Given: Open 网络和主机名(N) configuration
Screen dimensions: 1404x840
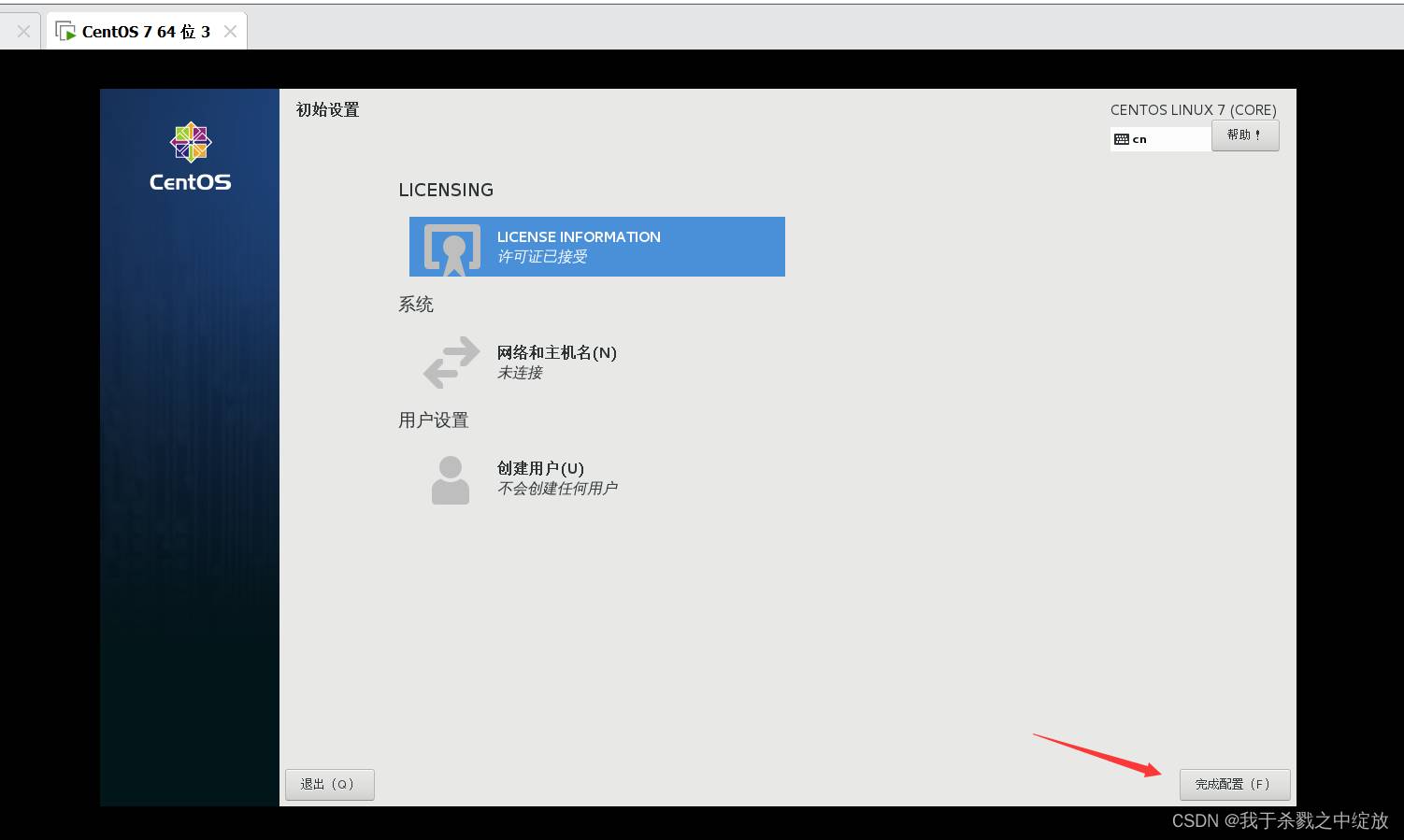Looking at the screenshot, I should pos(556,352).
